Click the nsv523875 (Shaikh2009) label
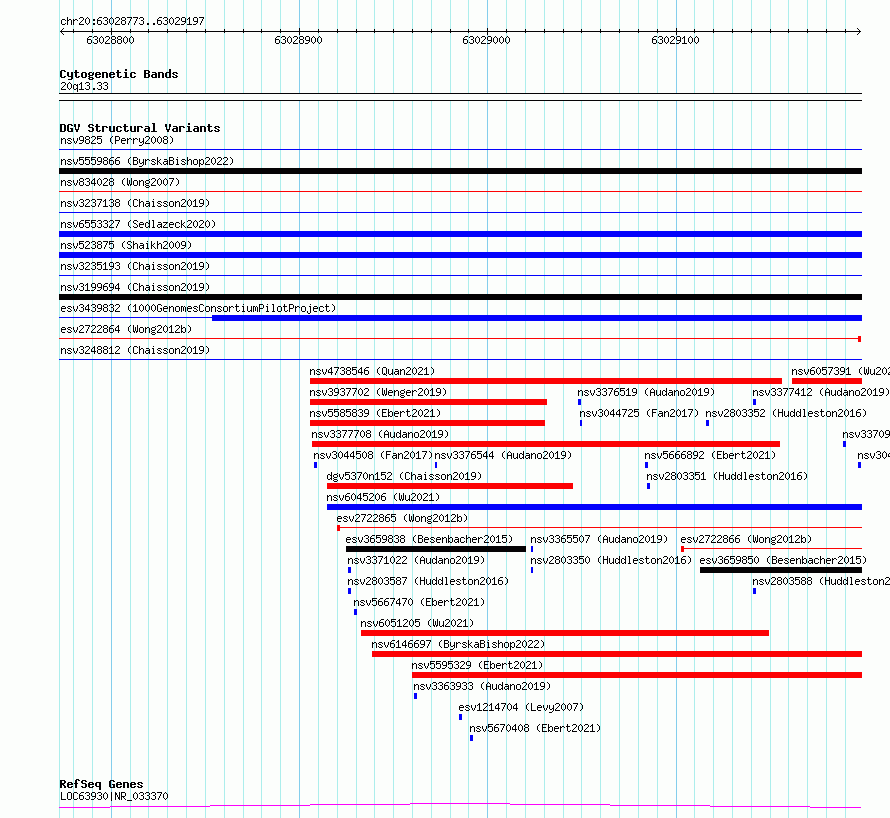890x818 pixels. point(126,245)
